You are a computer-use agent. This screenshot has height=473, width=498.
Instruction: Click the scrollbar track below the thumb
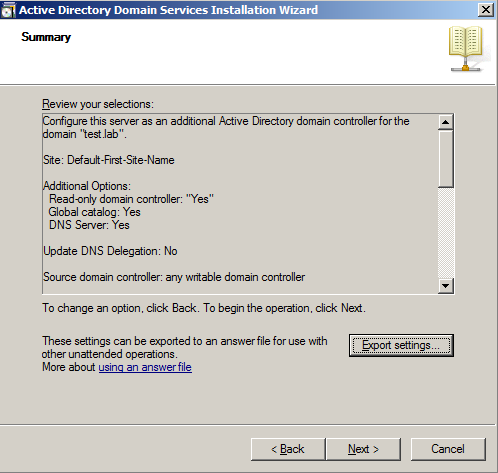click(x=446, y=233)
